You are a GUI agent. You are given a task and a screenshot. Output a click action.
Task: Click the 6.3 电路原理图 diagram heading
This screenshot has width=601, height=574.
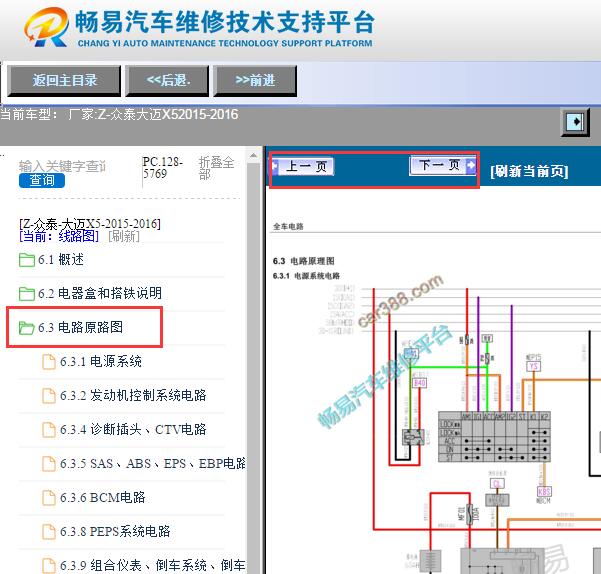coord(304,261)
